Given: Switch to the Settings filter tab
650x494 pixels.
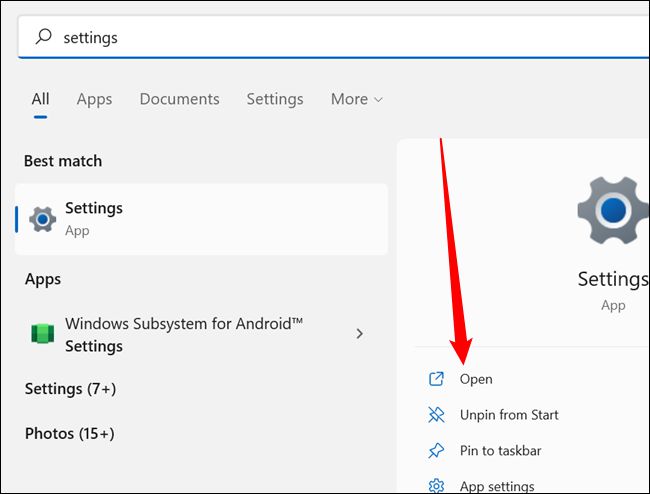Looking at the screenshot, I should [275, 99].
